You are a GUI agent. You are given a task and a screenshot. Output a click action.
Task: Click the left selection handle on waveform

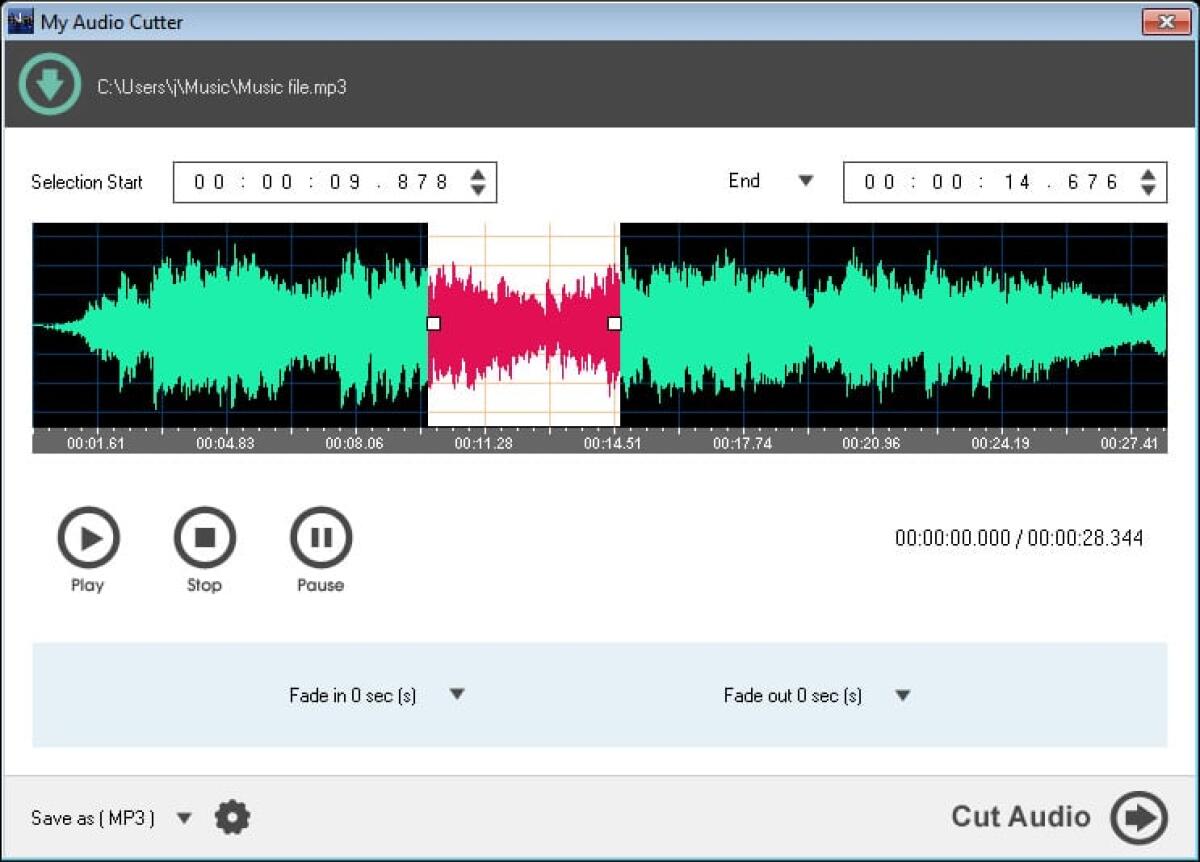click(433, 322)
